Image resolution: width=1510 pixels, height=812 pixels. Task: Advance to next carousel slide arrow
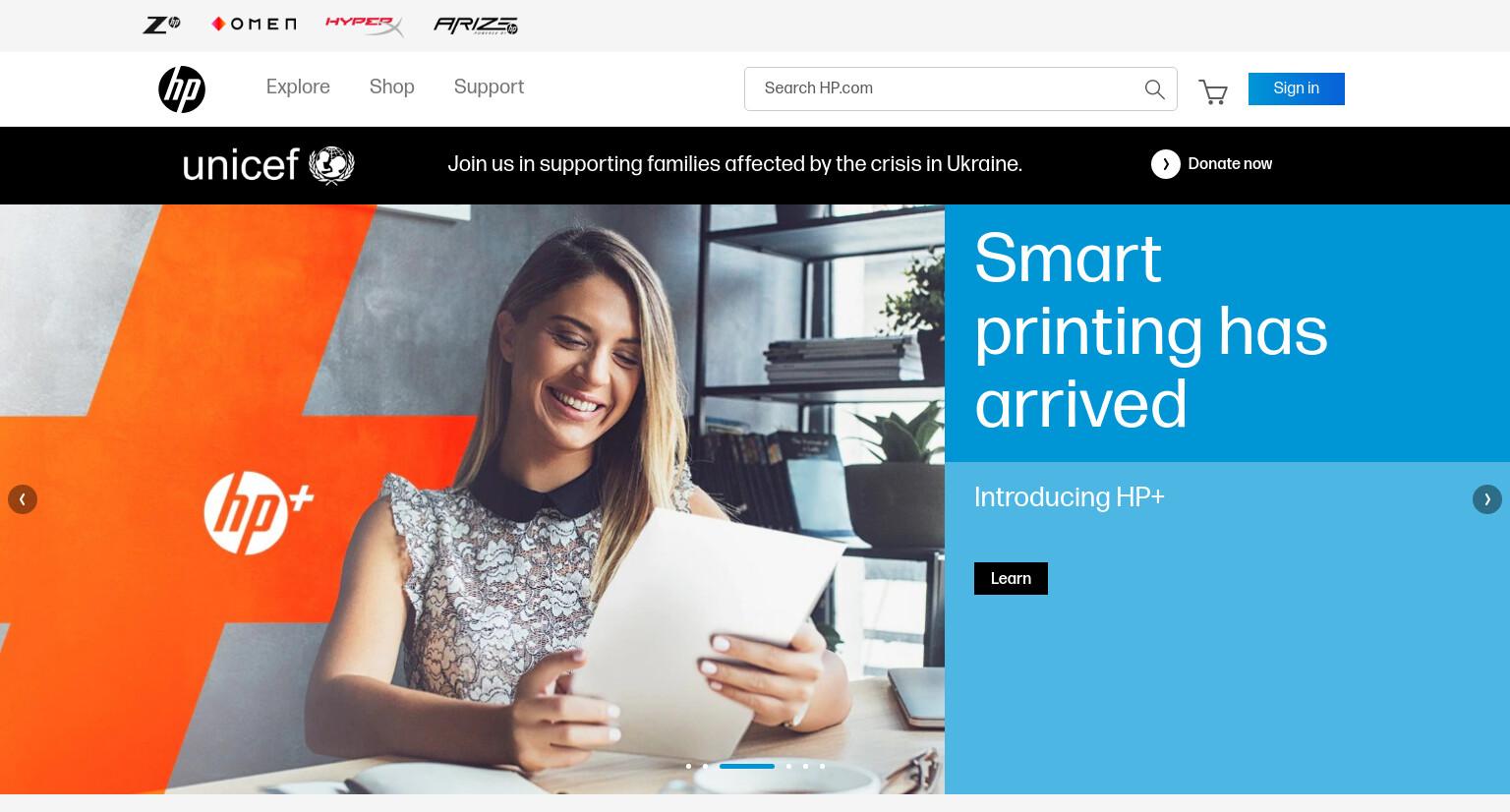point(1487,499)
